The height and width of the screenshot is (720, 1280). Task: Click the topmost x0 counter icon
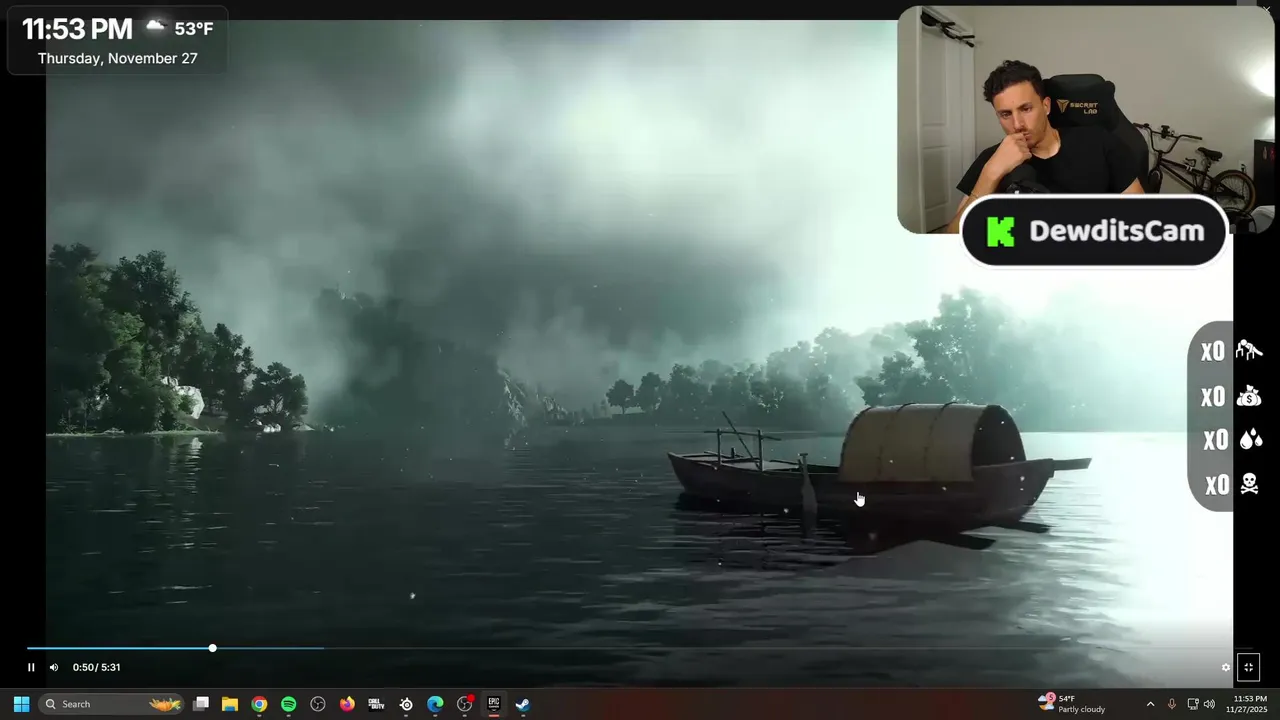click(1249, 350)
